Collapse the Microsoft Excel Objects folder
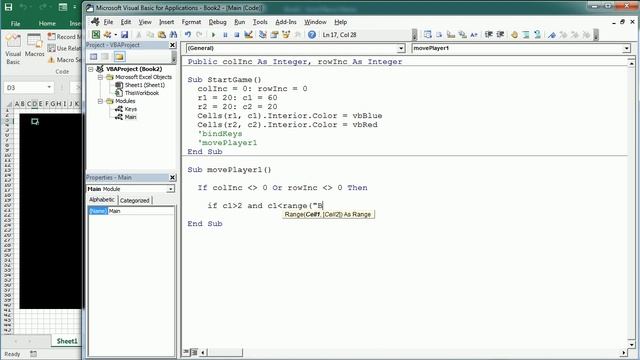Image resolution: width=640 pixels, height=360 pixels. (100, 77)
